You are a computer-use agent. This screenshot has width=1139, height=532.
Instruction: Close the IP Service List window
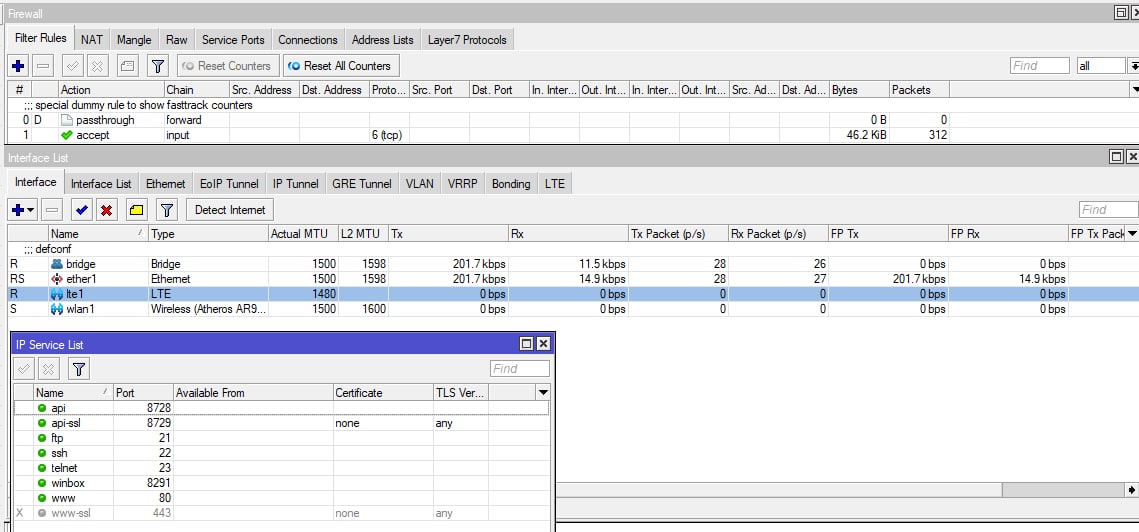(543, 344)
